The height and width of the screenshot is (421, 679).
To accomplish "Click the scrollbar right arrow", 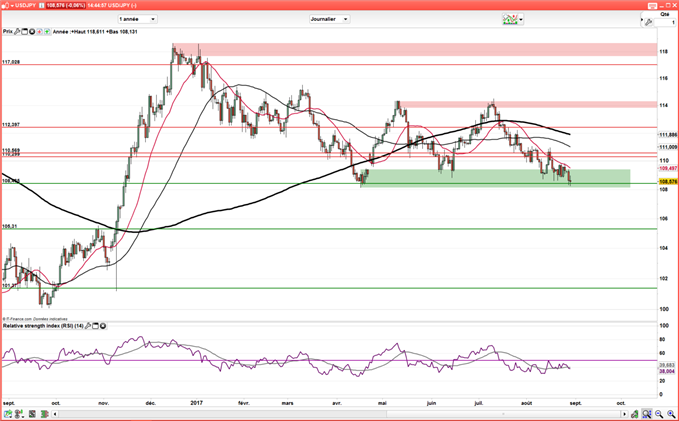I will pos(624,414).
